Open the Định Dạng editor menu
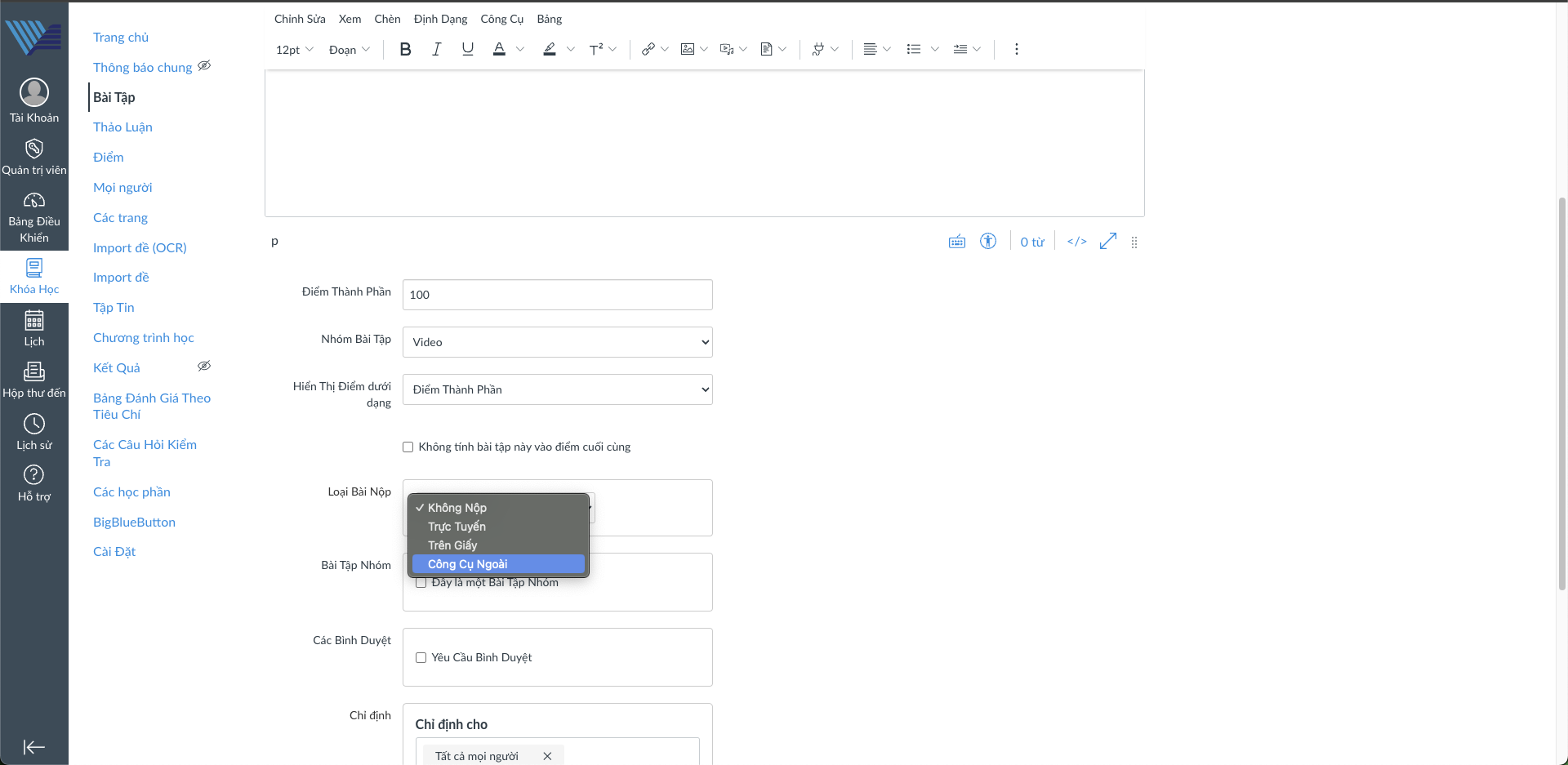Screen dimensions: 1568x765 440,19
